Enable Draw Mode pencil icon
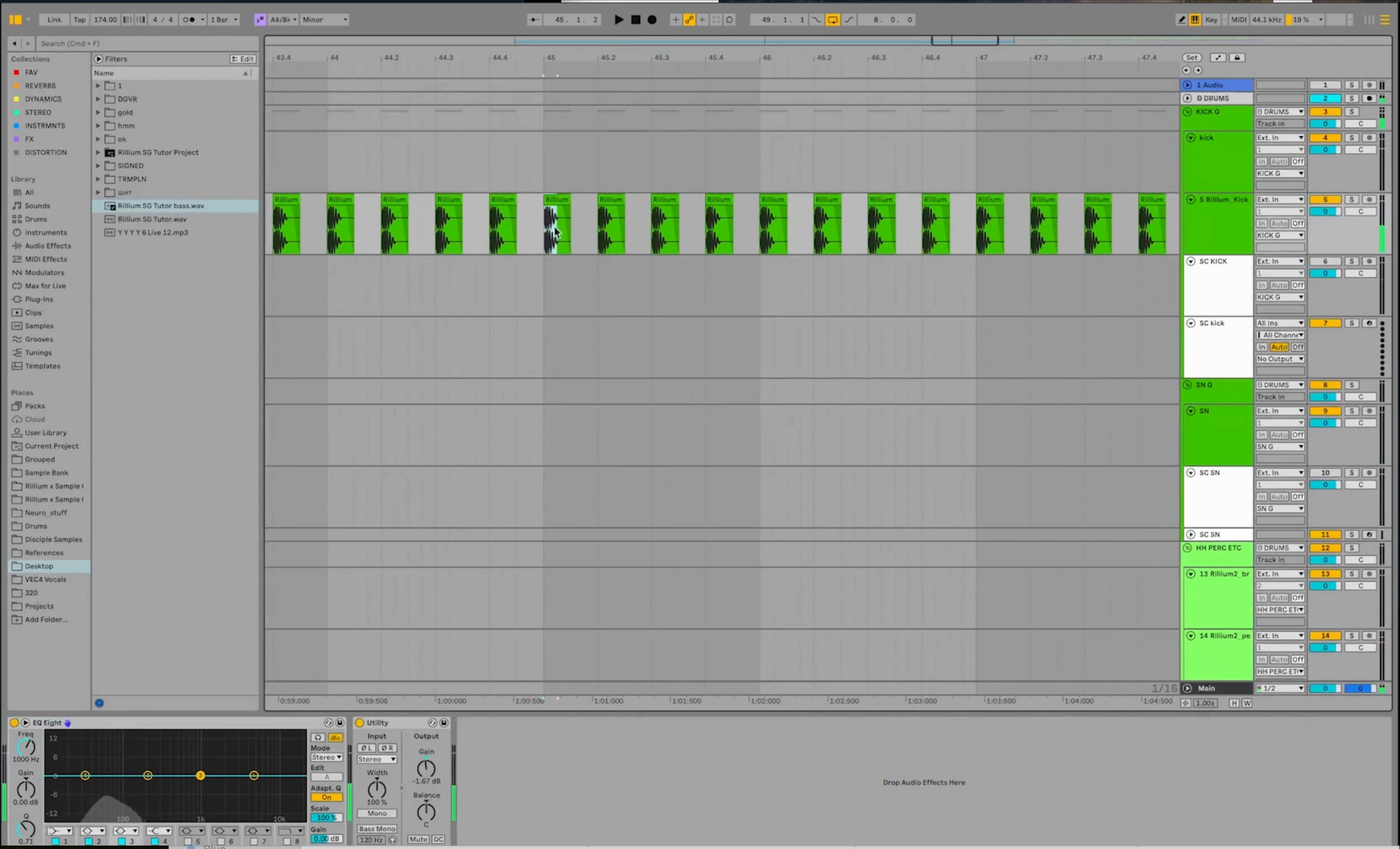This screenshot has width=1400, height=849. [x=1181, y=20]
